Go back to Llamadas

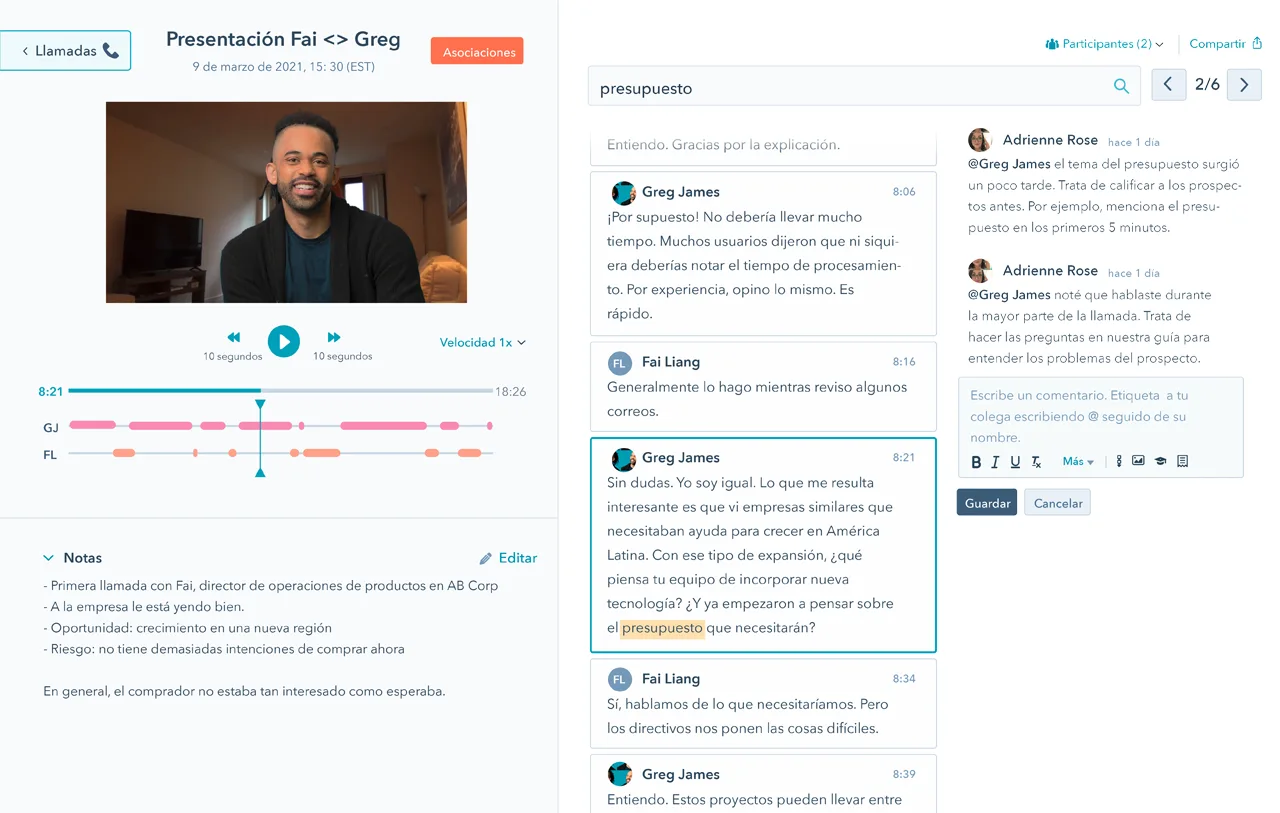pos(65,50)
